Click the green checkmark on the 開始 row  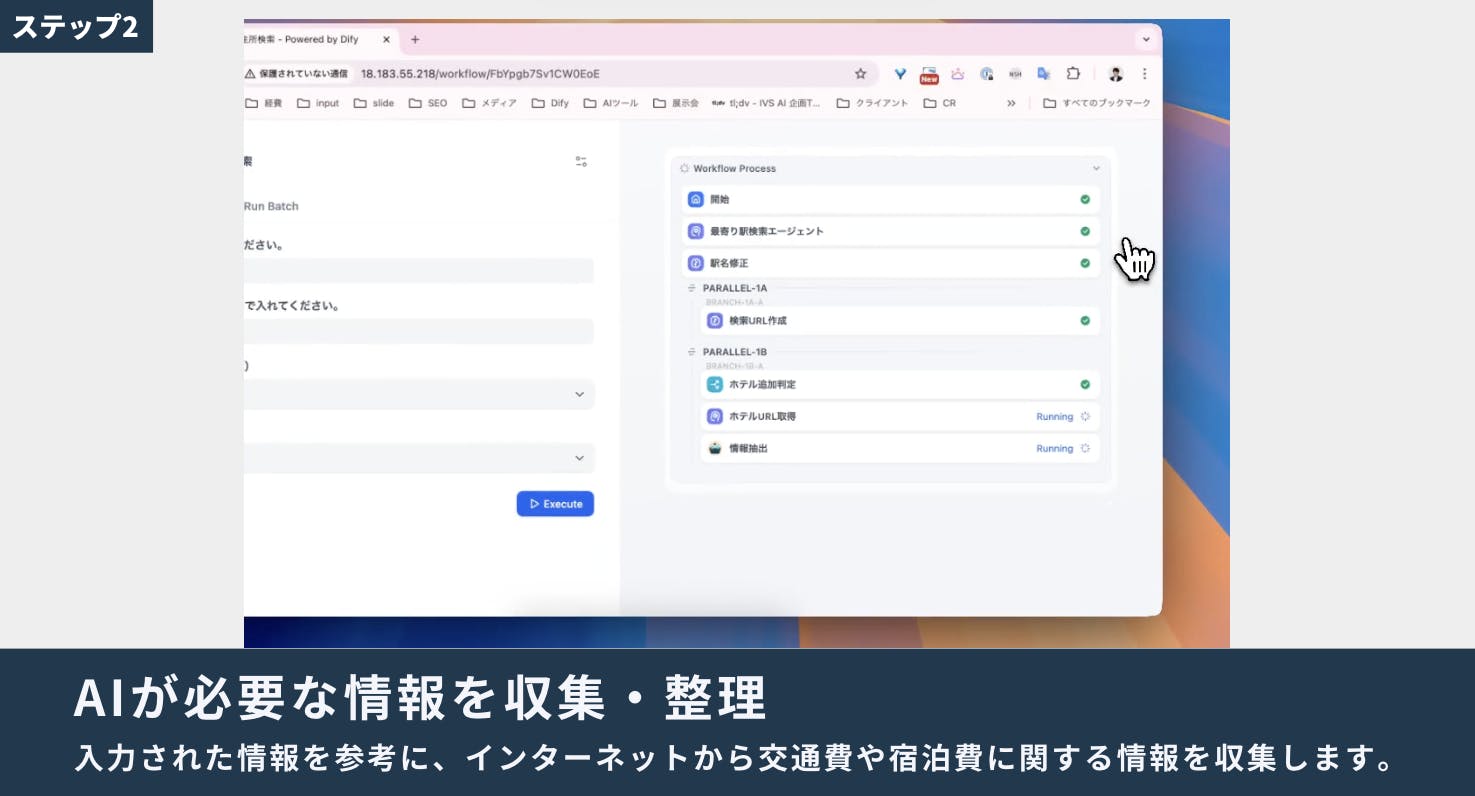pyautogui.click(x=1085, y=200)
